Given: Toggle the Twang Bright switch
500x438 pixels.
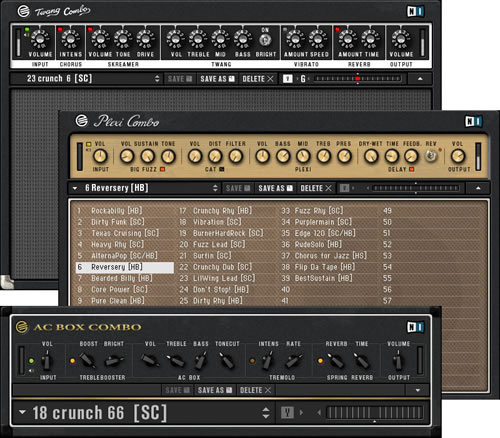Looking at the screenshot, I should click(x=265, y=40).
